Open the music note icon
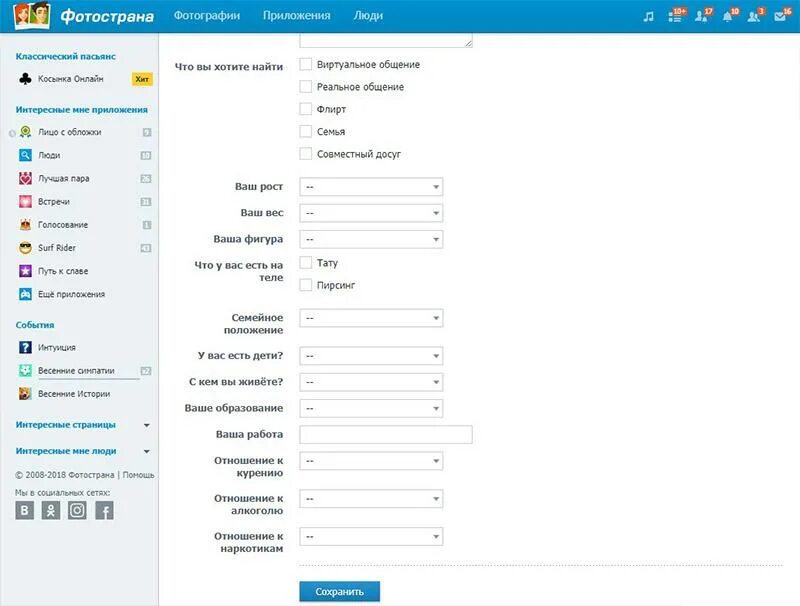800x606 pixels. pos(648,16)
